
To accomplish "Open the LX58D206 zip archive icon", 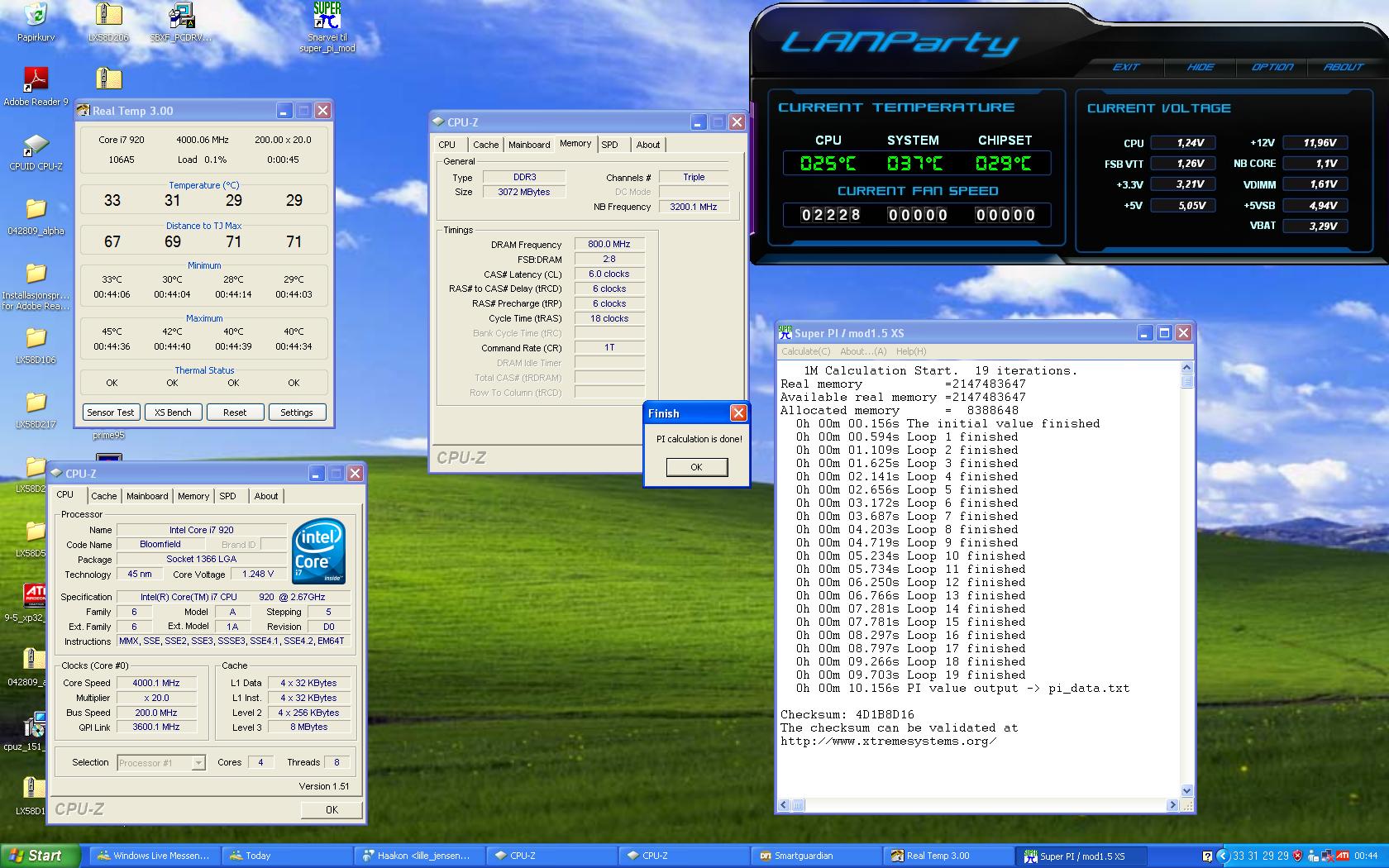I will pos(108,15).
